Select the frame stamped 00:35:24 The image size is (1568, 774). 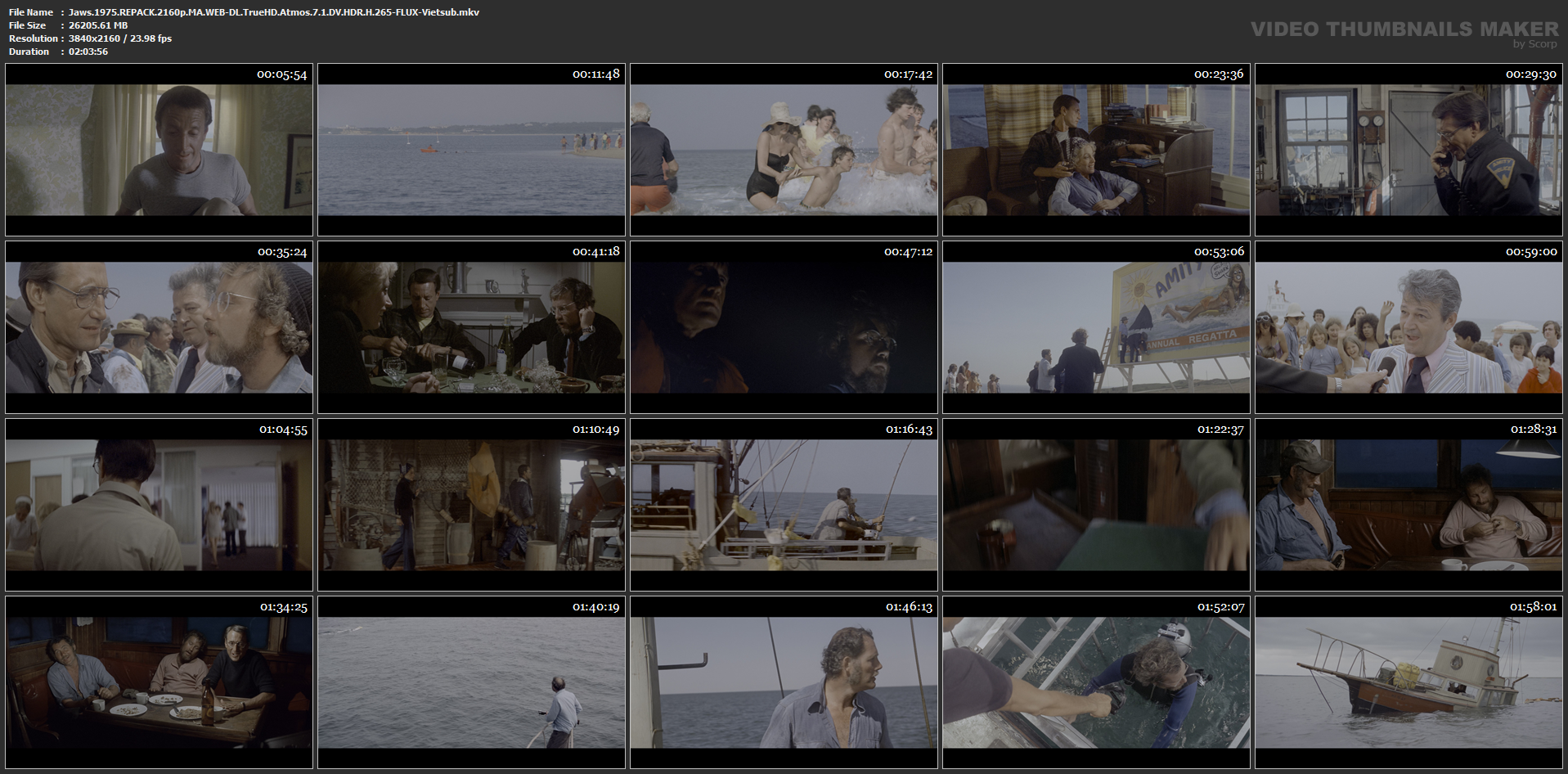point(159,327)
